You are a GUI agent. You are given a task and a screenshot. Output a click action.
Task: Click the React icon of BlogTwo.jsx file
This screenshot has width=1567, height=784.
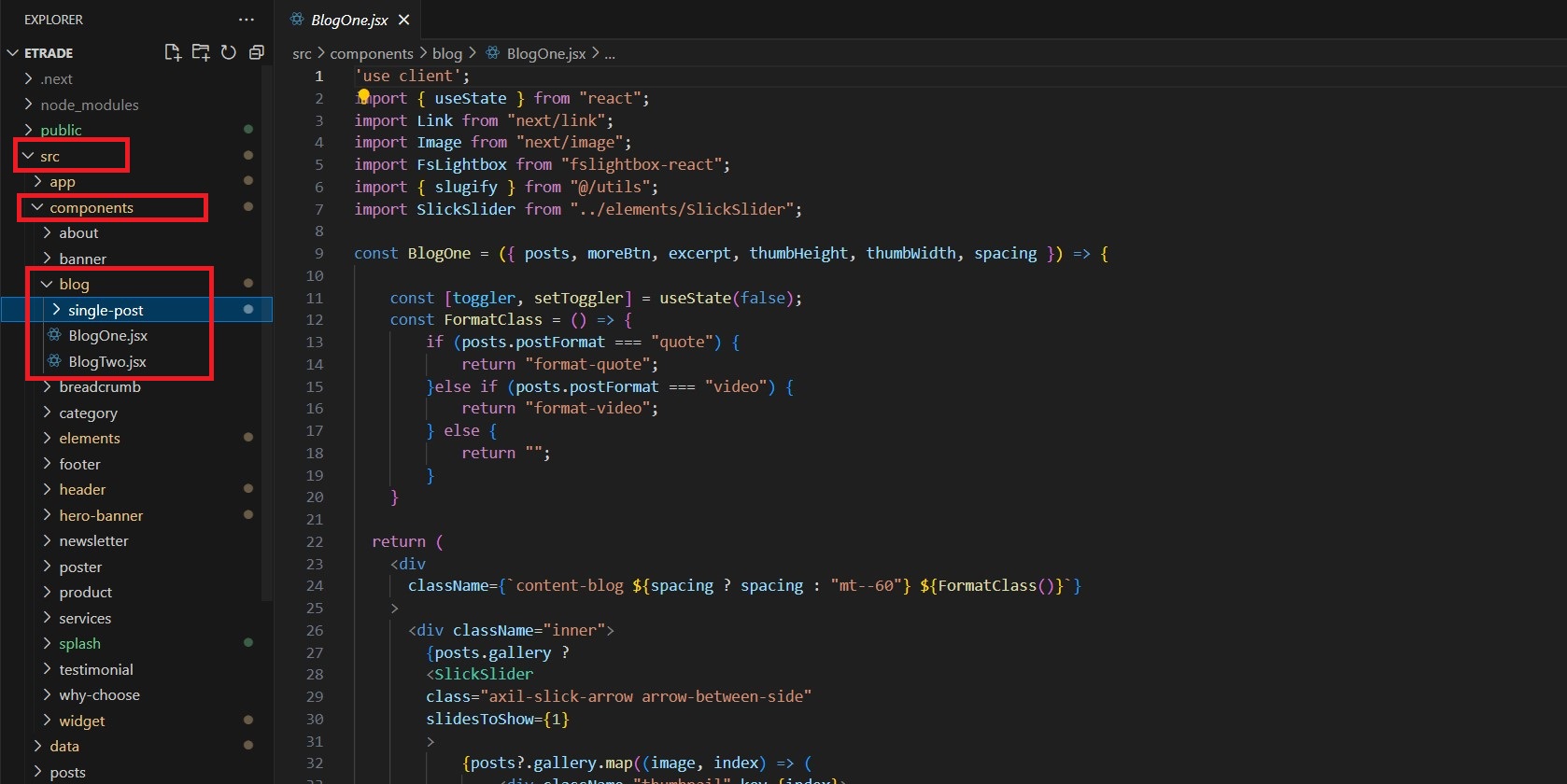point(55,361)
